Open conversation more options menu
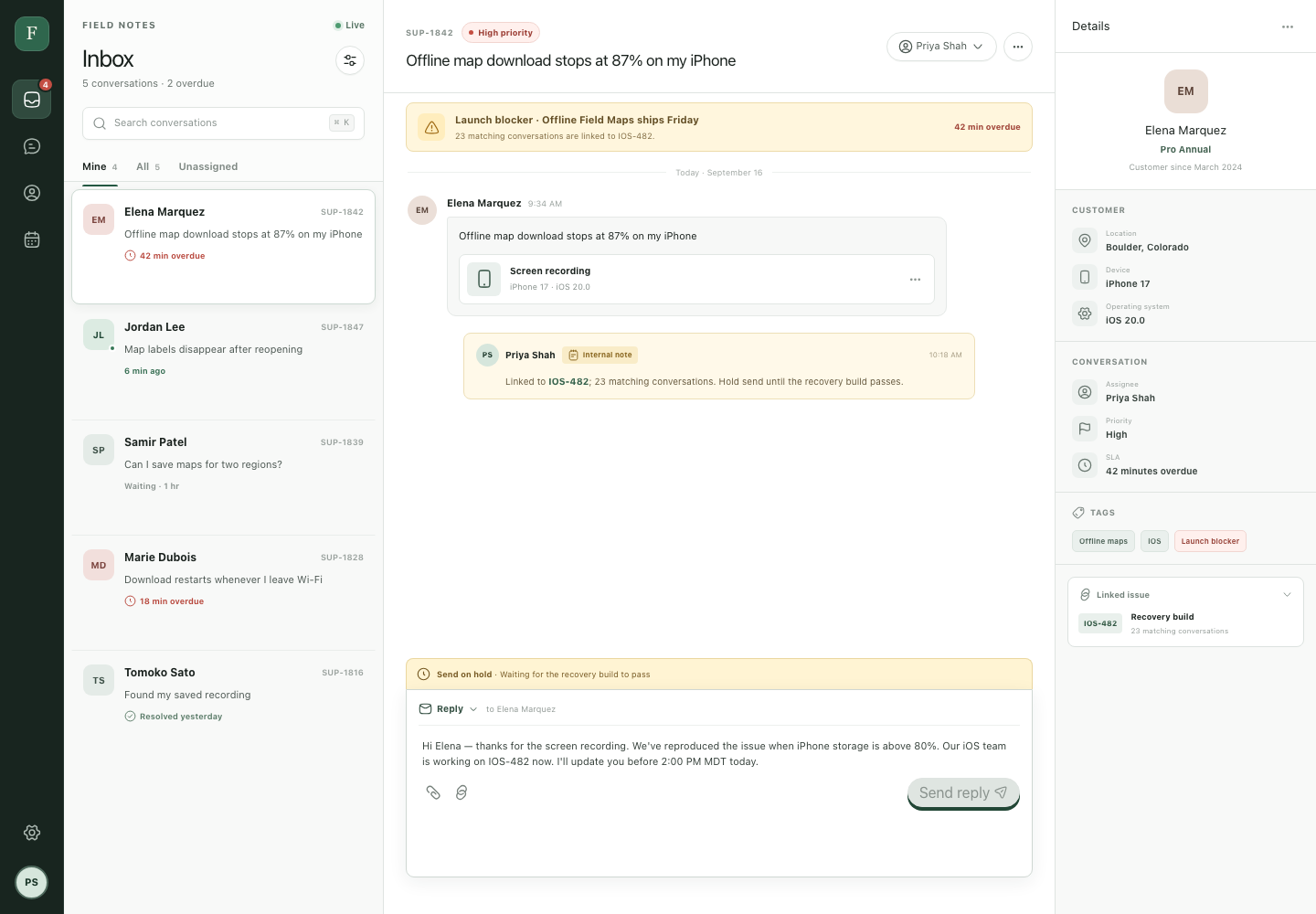This screenshot has height=914, width=1316. (1018, 47)
